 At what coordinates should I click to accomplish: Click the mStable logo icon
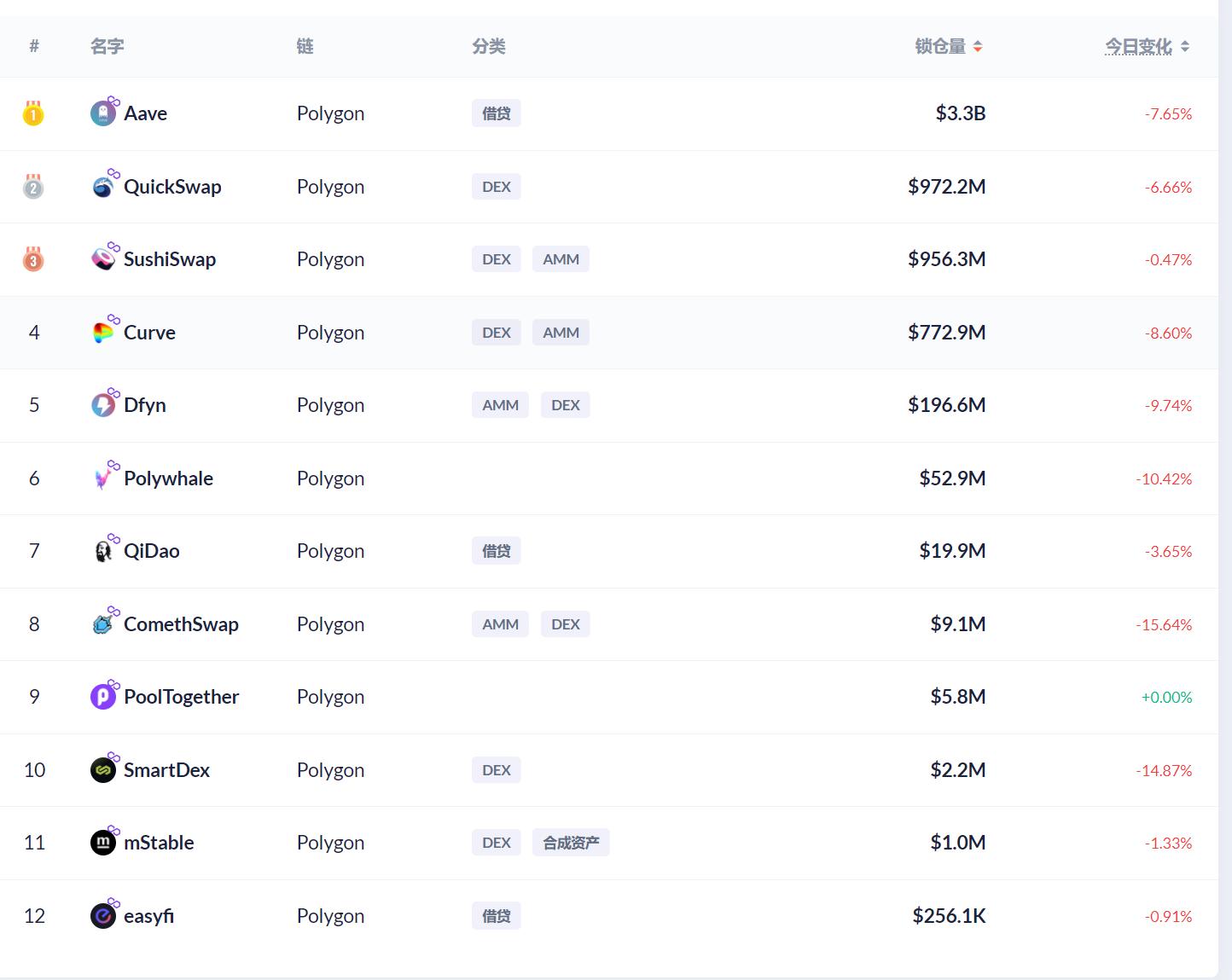103,843
